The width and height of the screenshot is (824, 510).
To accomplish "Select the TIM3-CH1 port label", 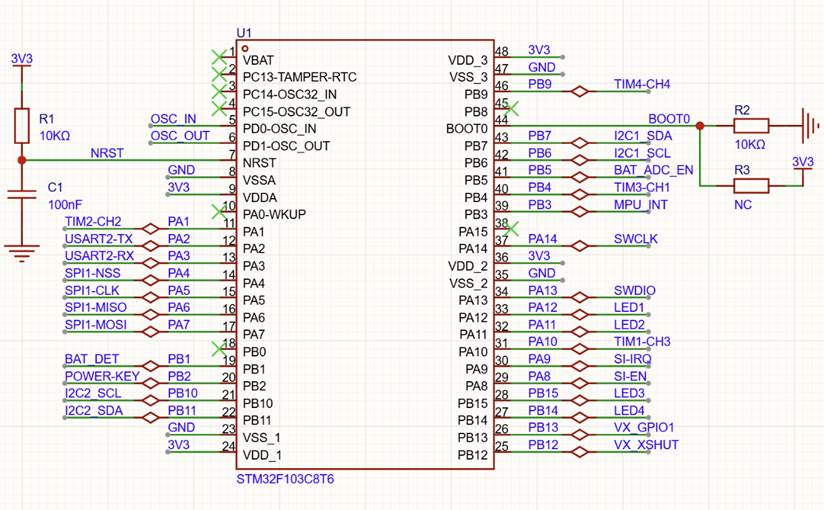I will click(x=642, y=187).
